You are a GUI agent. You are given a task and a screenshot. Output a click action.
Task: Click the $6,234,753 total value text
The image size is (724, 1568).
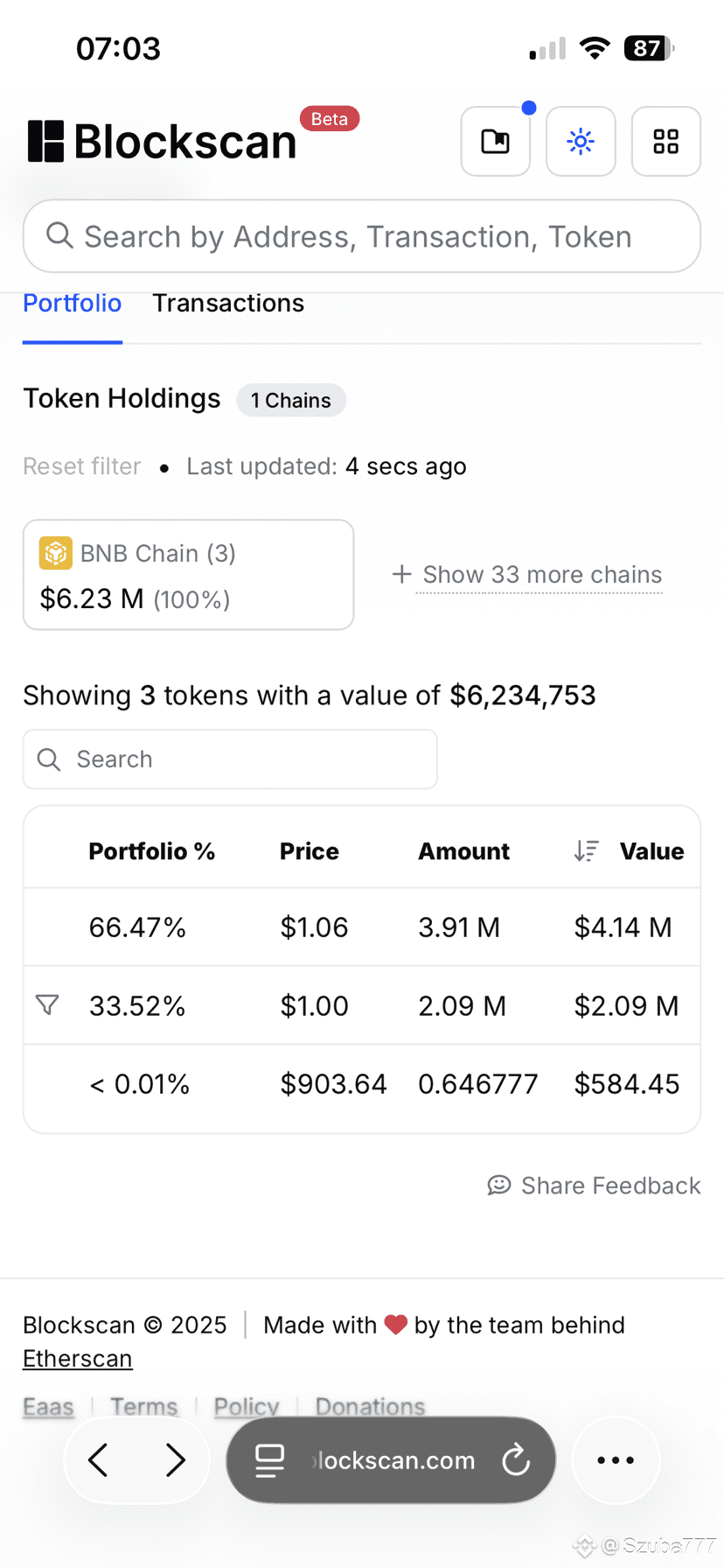coord(523,696)
